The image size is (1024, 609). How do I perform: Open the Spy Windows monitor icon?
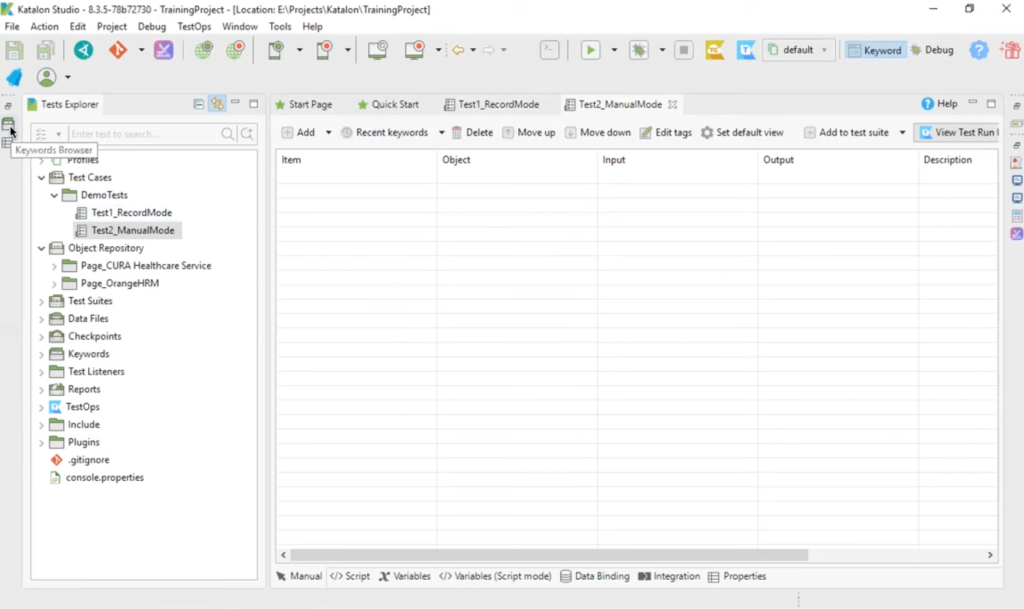377,50
